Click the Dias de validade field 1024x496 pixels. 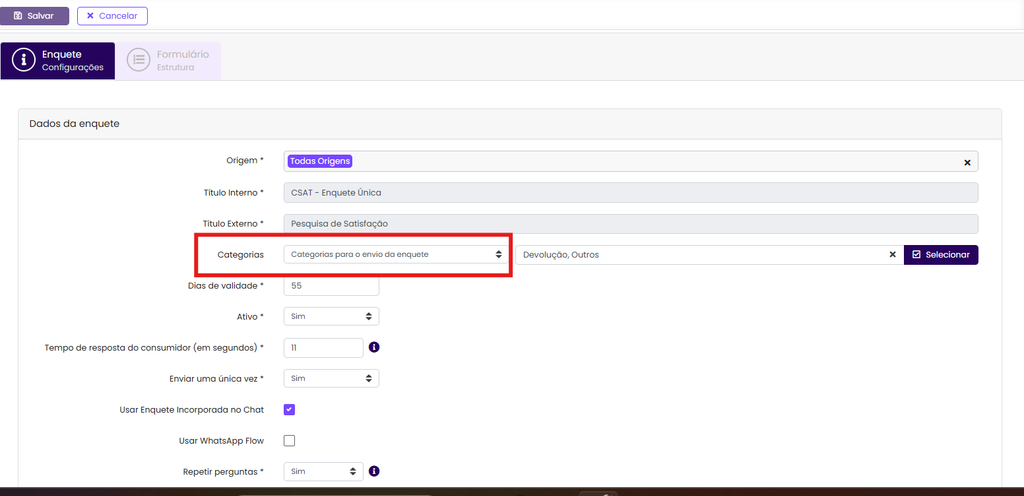(332, 286)
